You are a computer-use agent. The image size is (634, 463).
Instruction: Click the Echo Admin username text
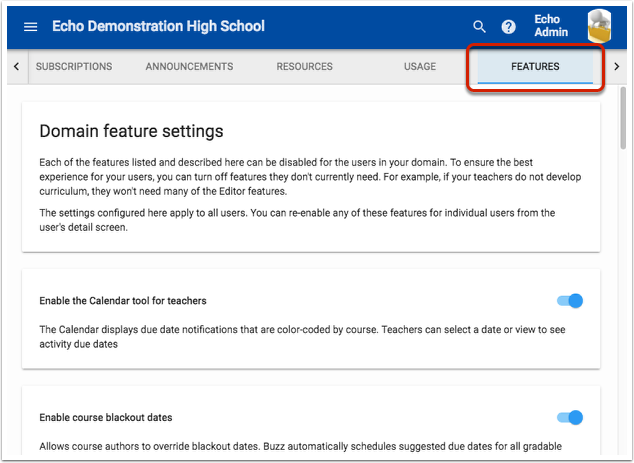(x=550, y=26)
